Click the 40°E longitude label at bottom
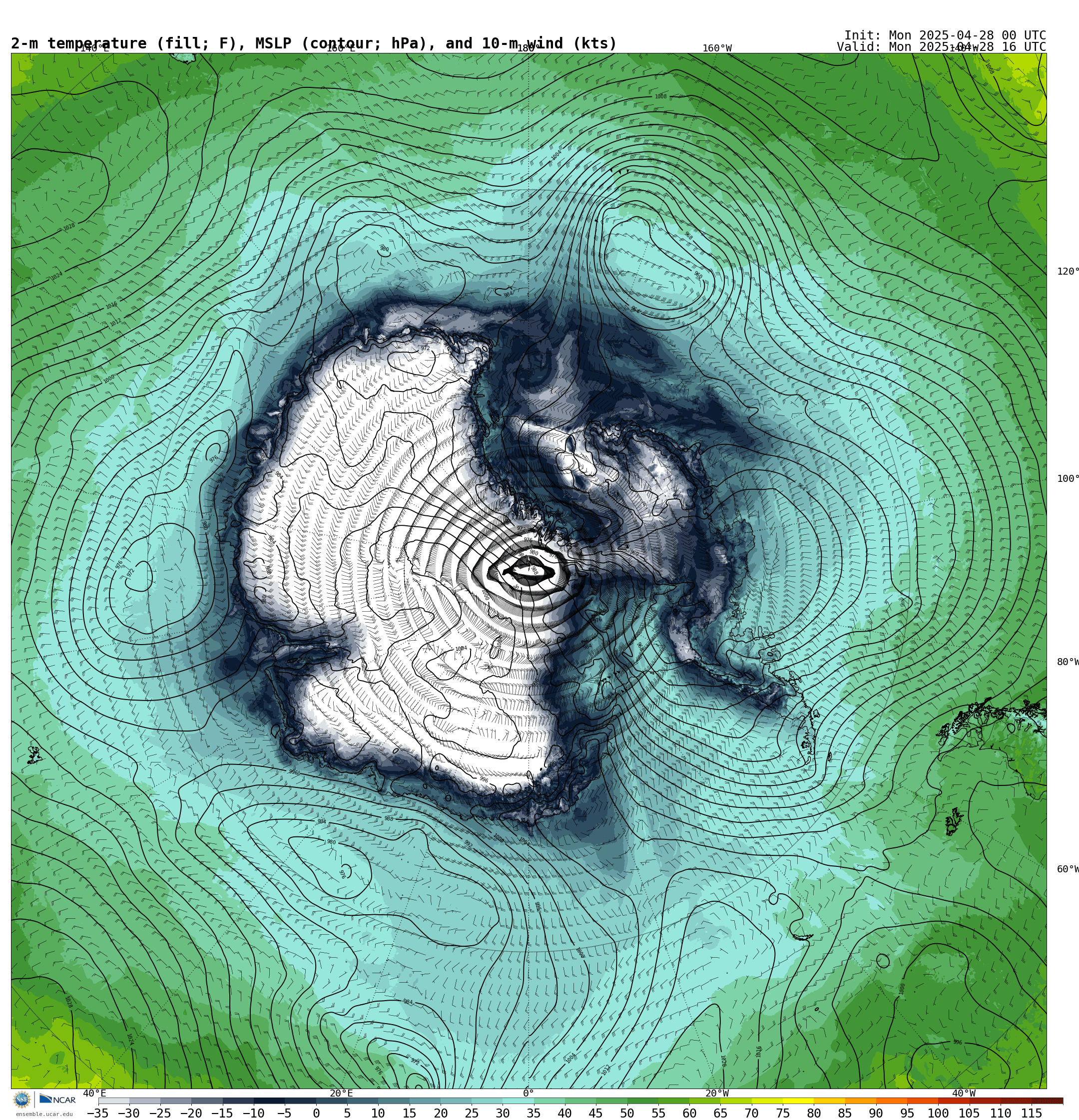The width and height of the screenshot is (1079, 1120). pyautogui.click(x=94, y=1093)
